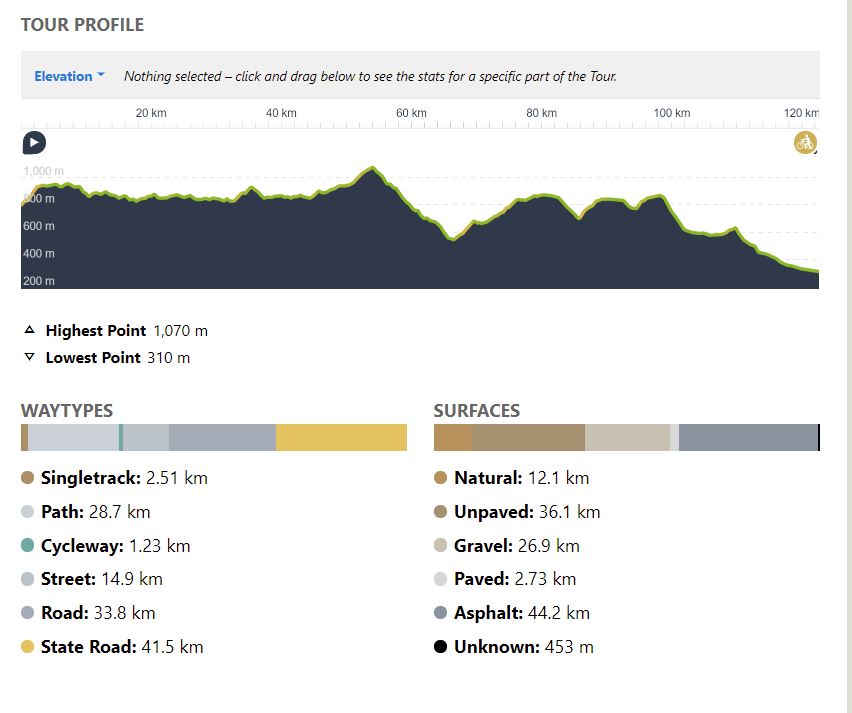Click the Natural surface legend dot
The width and height of the screenshot is (852, 713).
click(x=441, y=478)
